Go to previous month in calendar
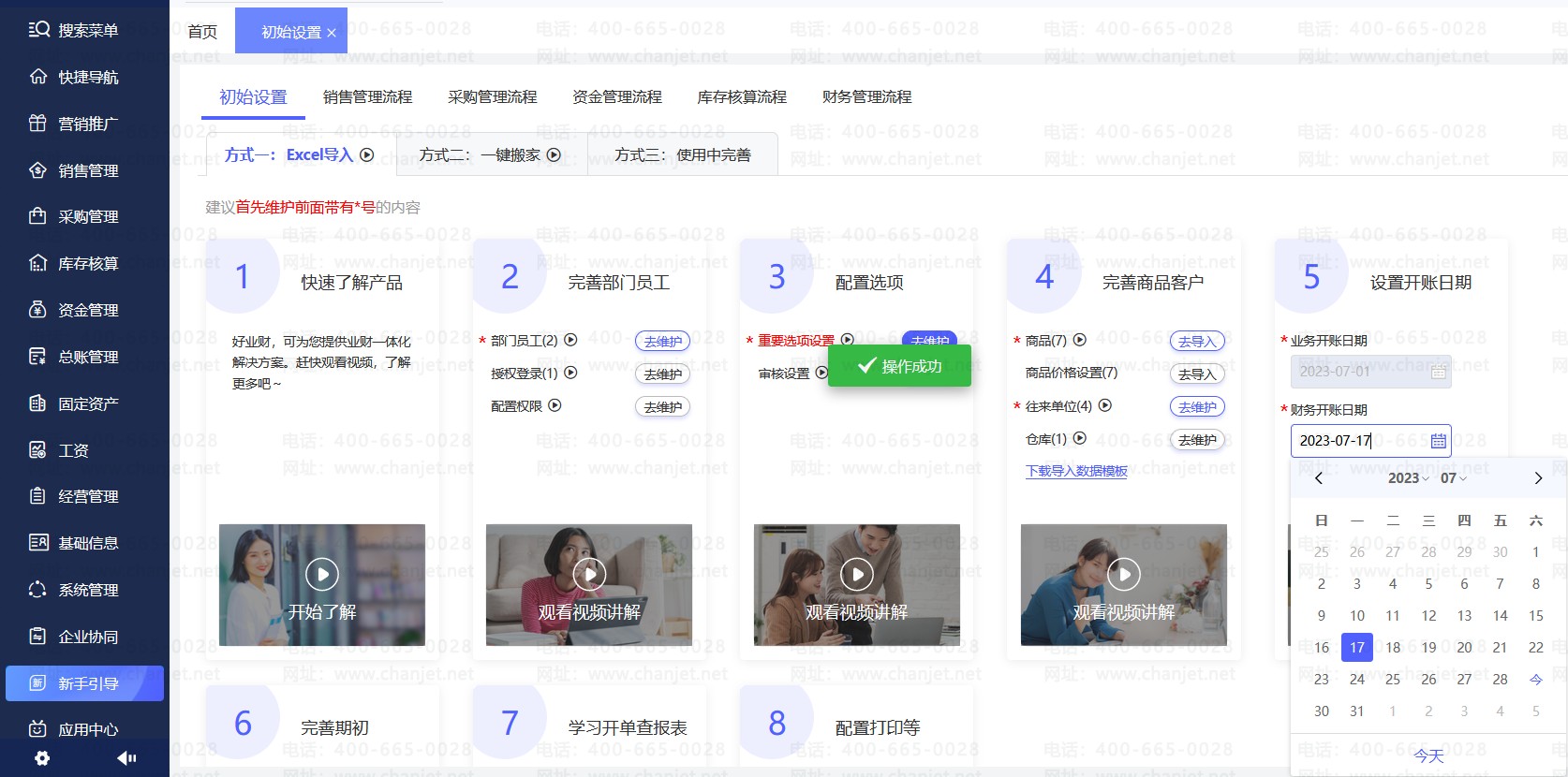 (1319, 478)
